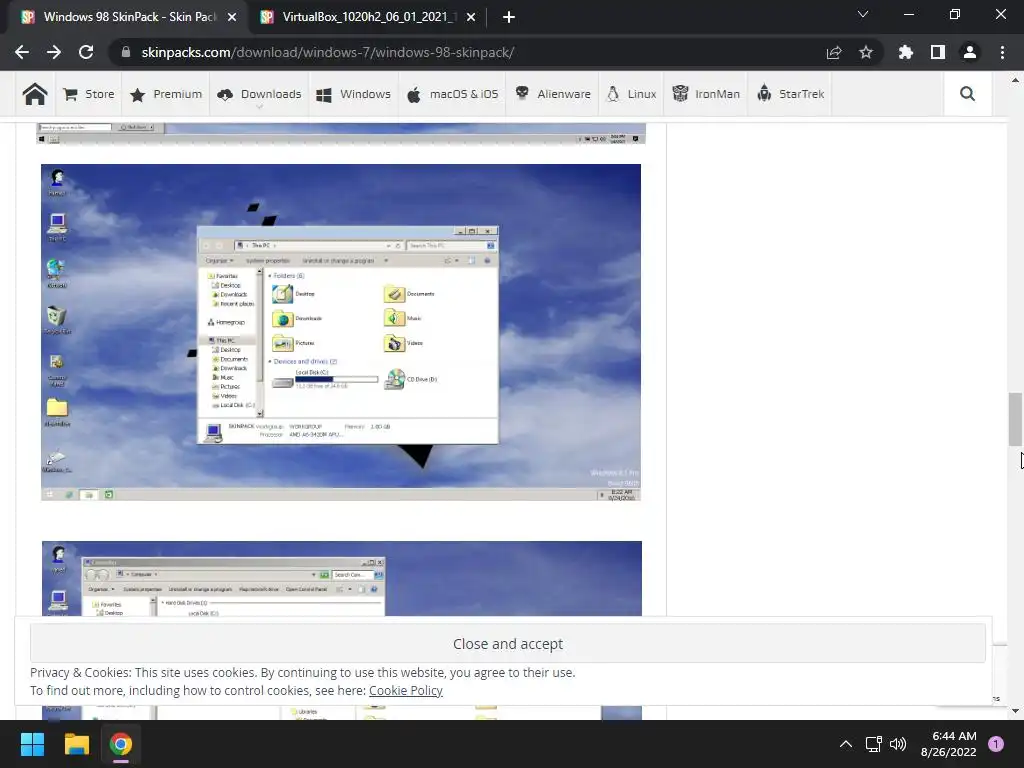Open the volume tray icon
The width and height of the screenshot is (1024, 768).
[x=898, y=744]
